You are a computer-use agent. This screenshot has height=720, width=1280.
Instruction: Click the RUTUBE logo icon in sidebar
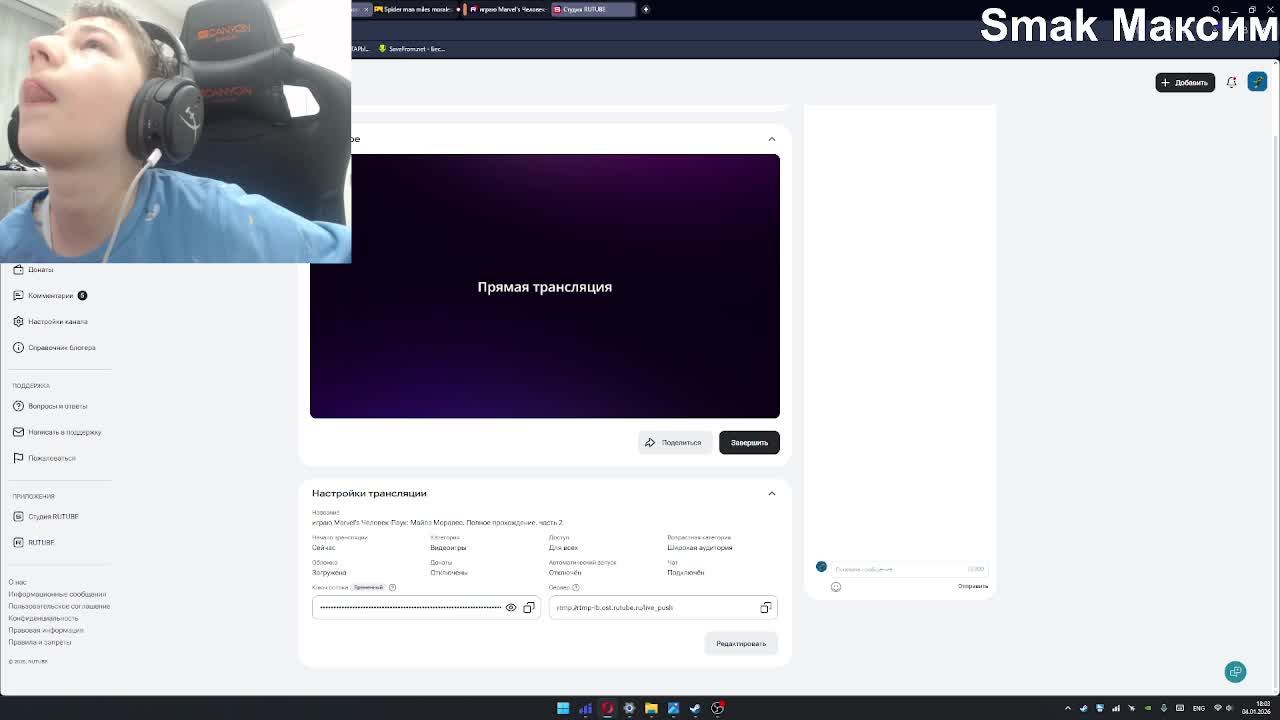[x=18, y=542]
